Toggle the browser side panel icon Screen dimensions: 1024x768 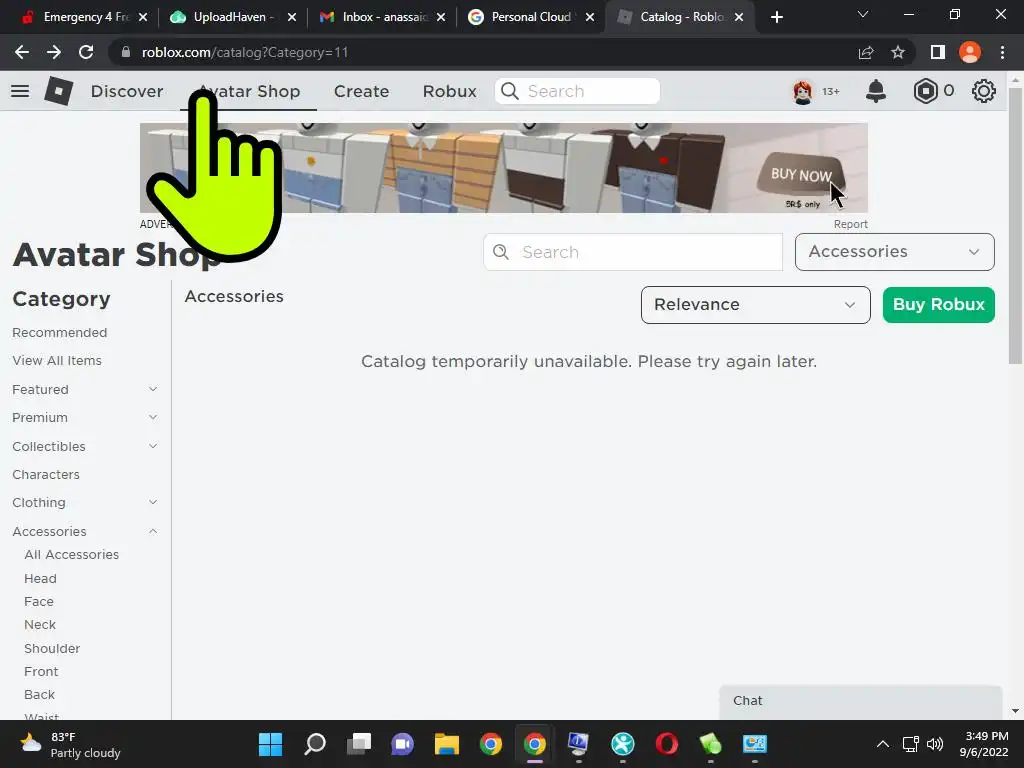938,52
